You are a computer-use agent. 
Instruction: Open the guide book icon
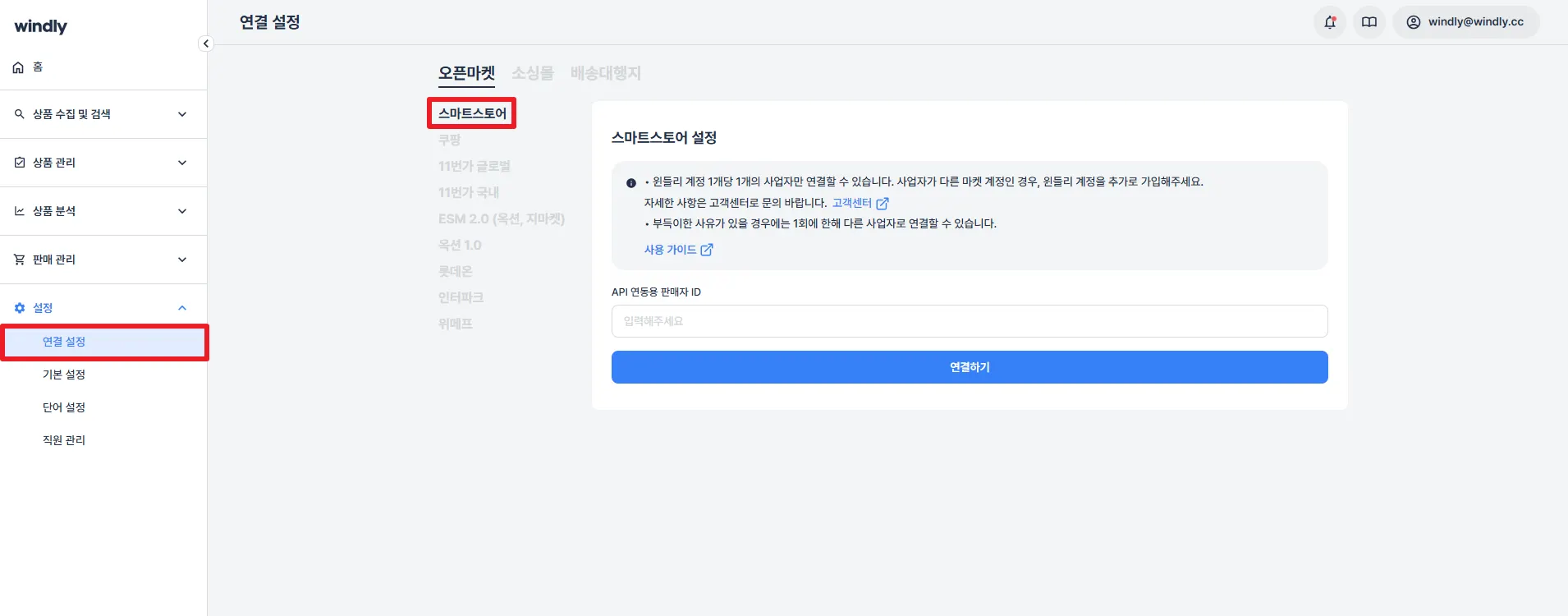tap(1369, 22)
